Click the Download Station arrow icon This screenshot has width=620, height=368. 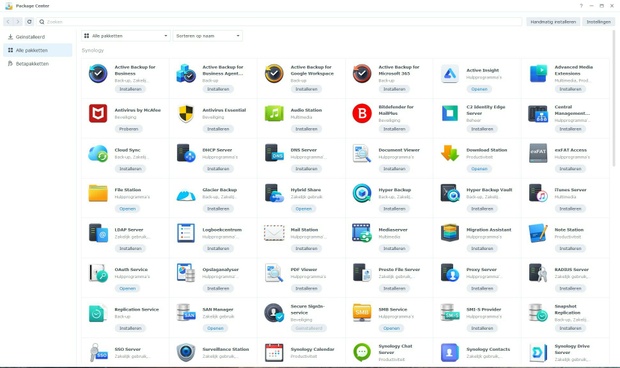pos(450,153)
